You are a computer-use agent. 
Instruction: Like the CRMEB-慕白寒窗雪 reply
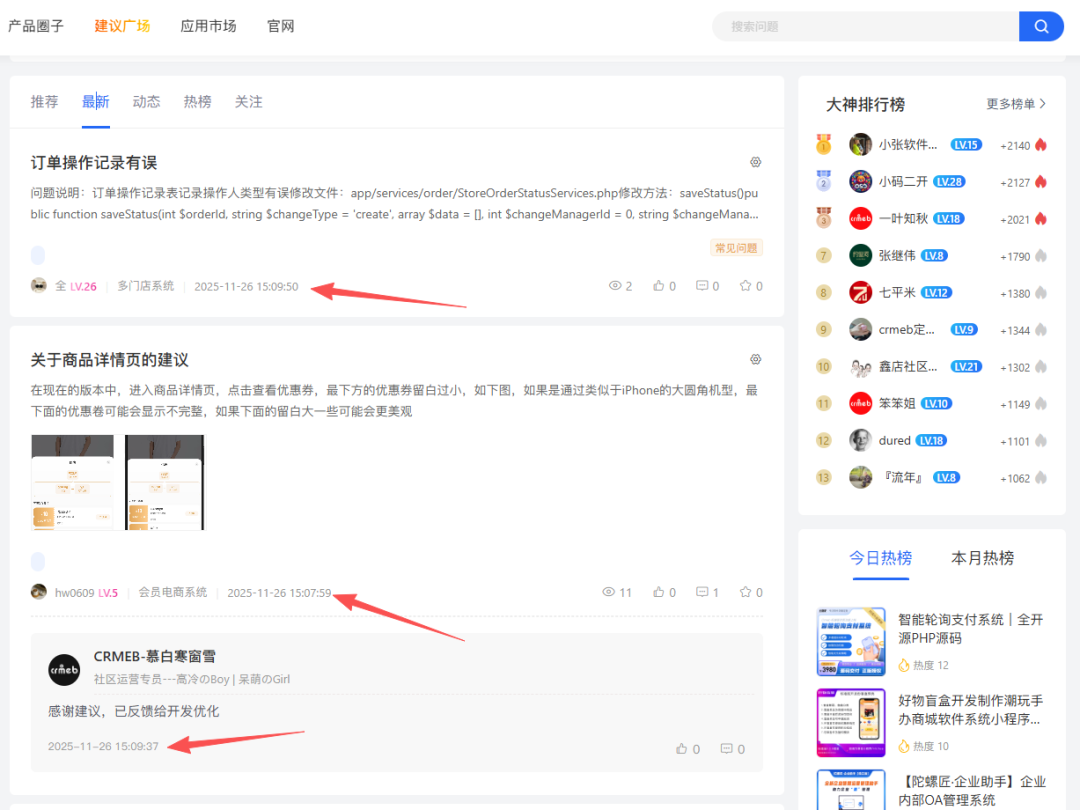point(688,748)
